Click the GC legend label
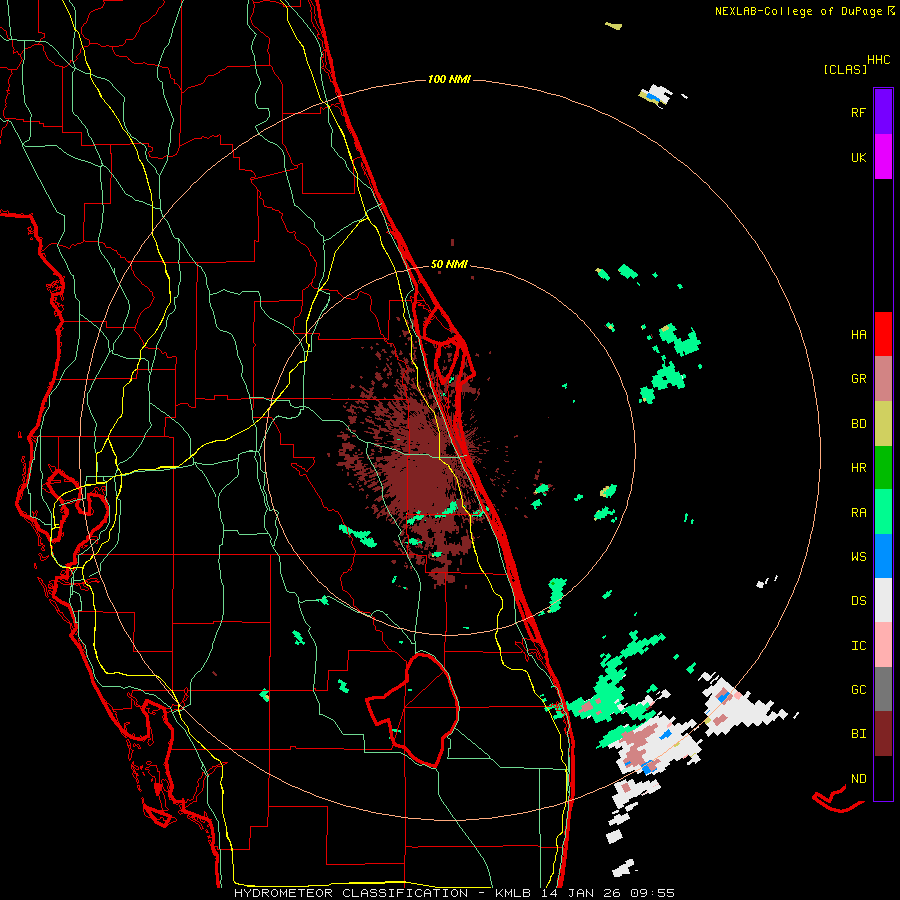This screenshot has width=900, height=900. pyautogui.click(x=858, y=690)
